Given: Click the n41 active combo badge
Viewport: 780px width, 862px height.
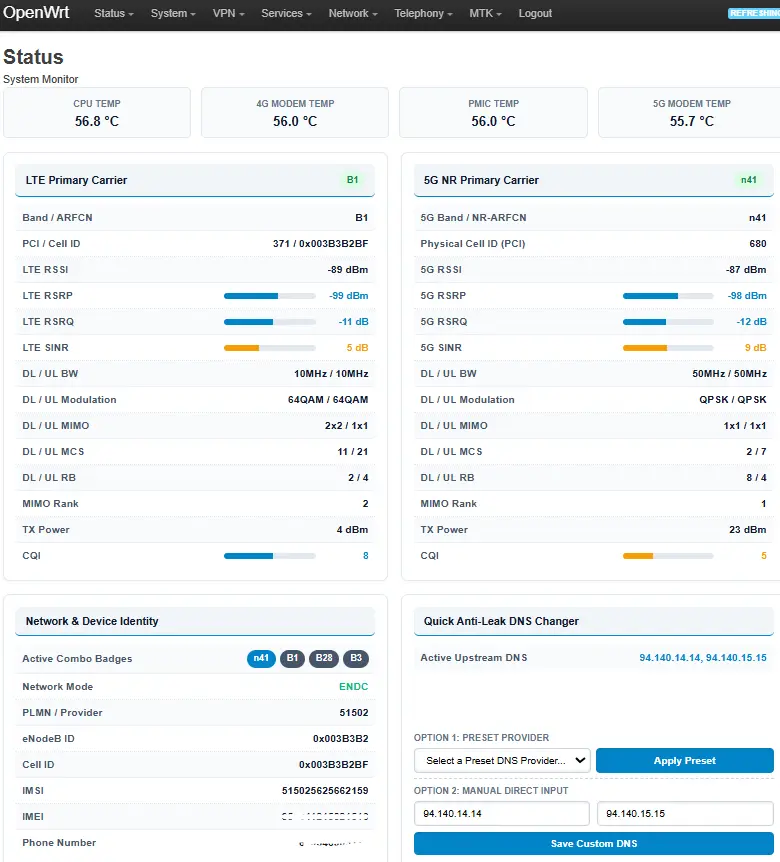Looking at the screenshot, I should coord(261,658).
